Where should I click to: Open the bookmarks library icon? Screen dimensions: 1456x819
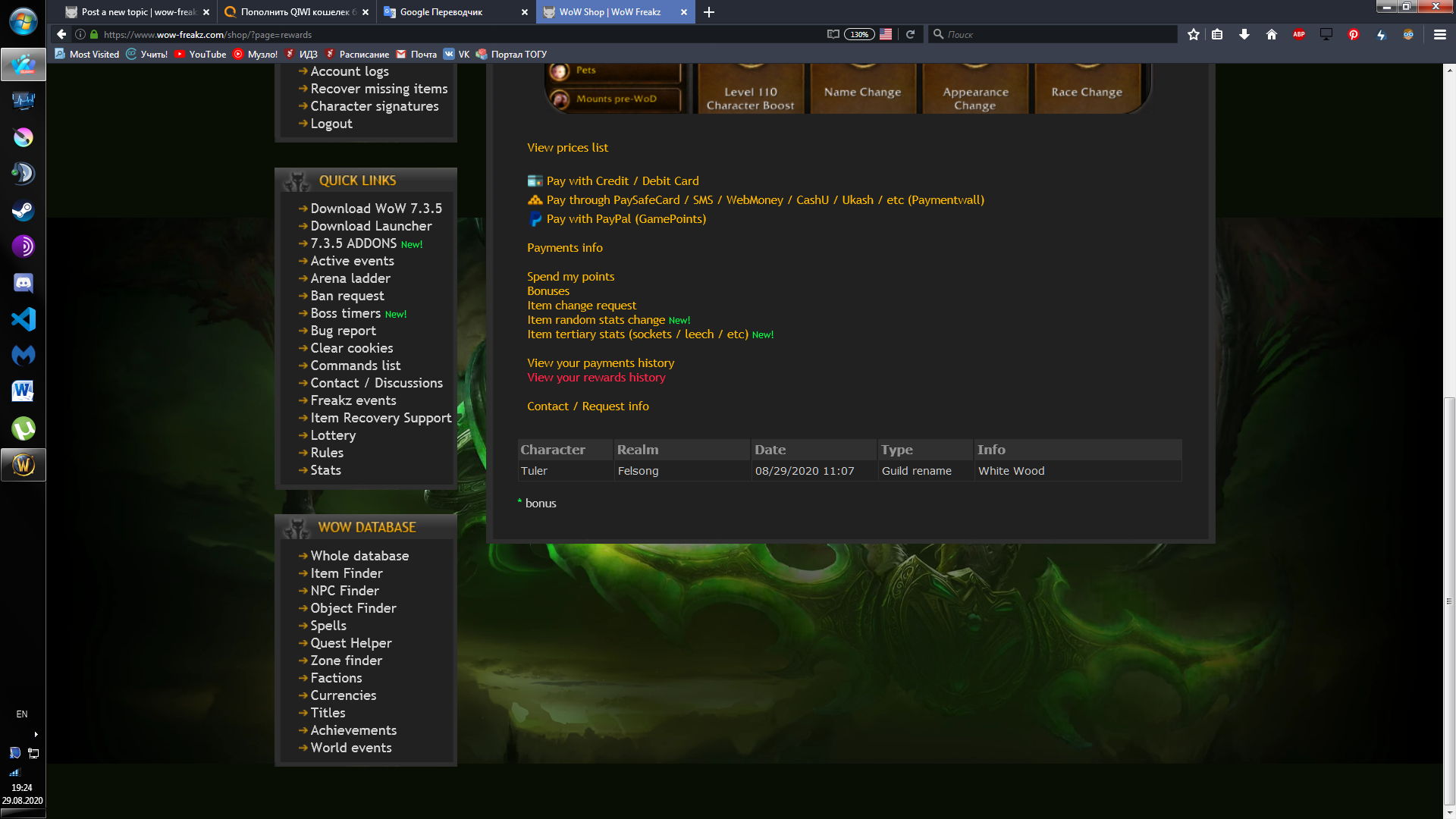(1217, 34)
